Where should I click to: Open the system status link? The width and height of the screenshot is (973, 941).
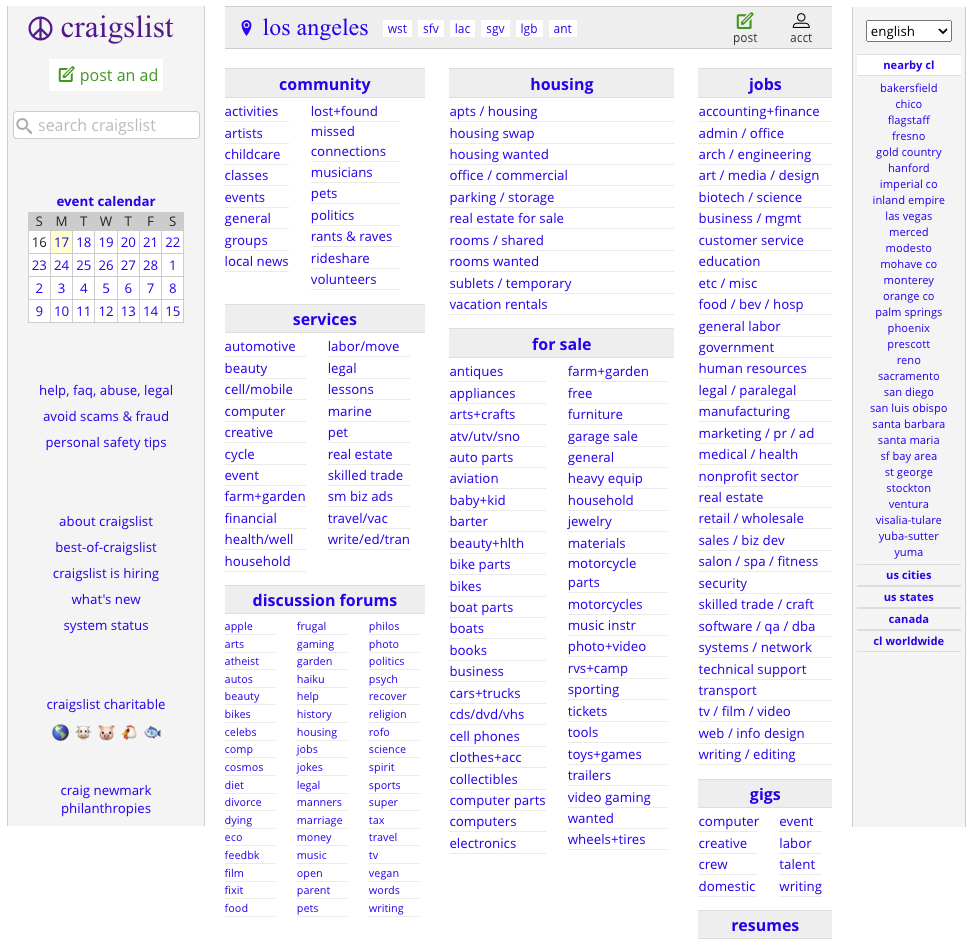(105, 625)
